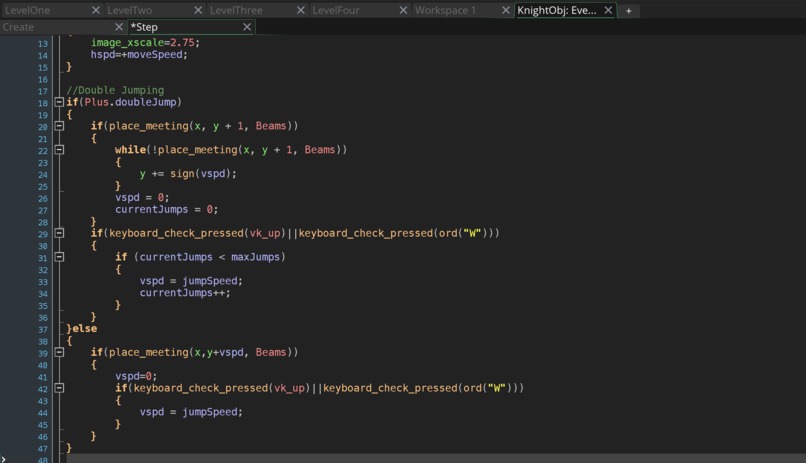Close the Step event tab

(247, 27)
